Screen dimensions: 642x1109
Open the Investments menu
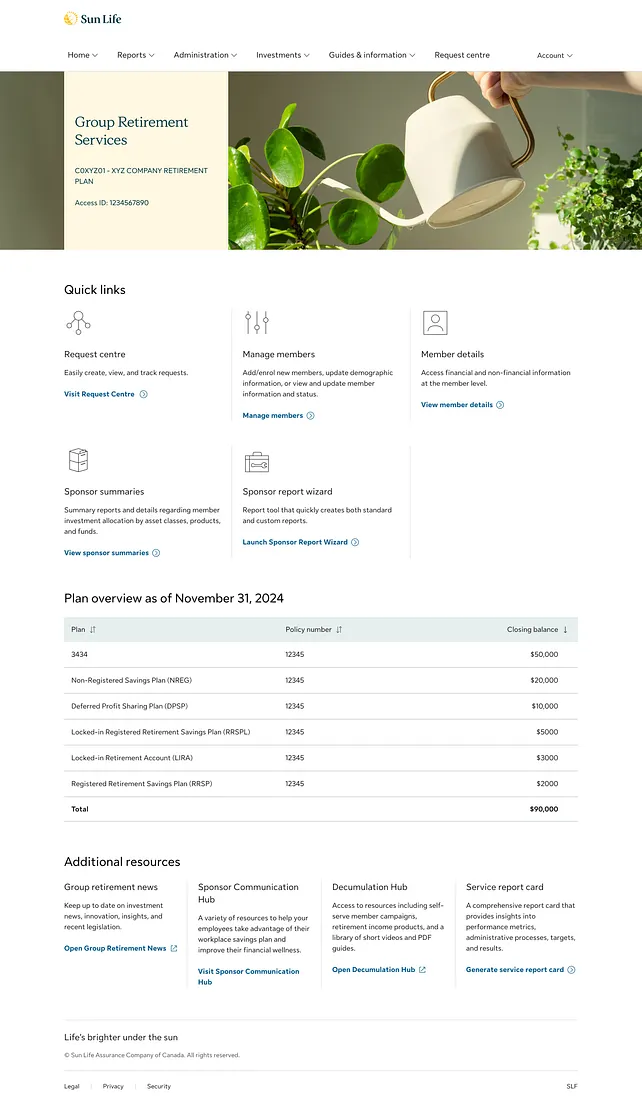283,55
